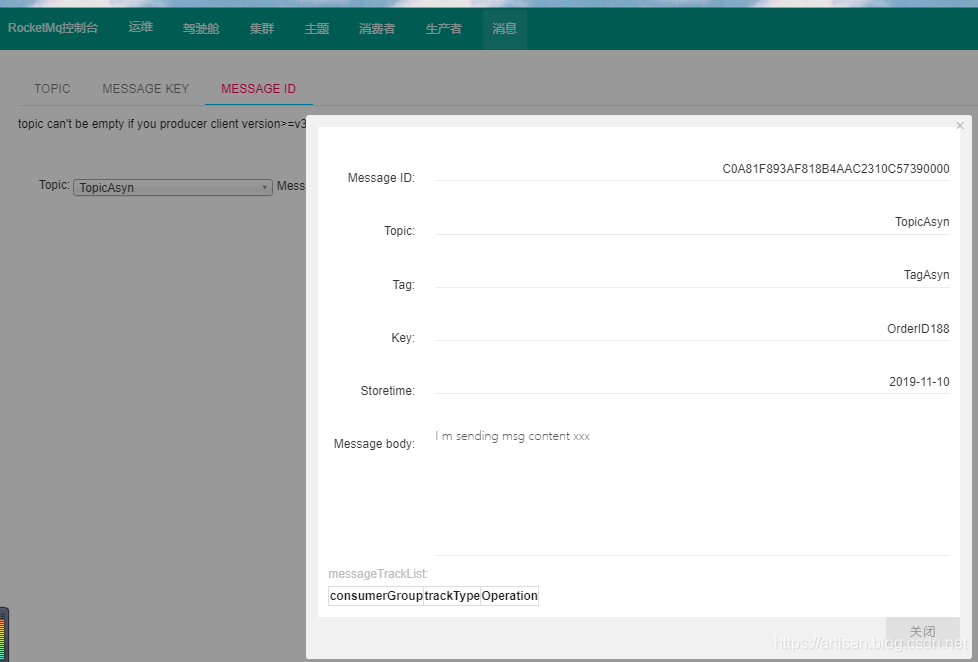
Task: Click the Tag field showing TagAsyn
Action: click(692, 276)
